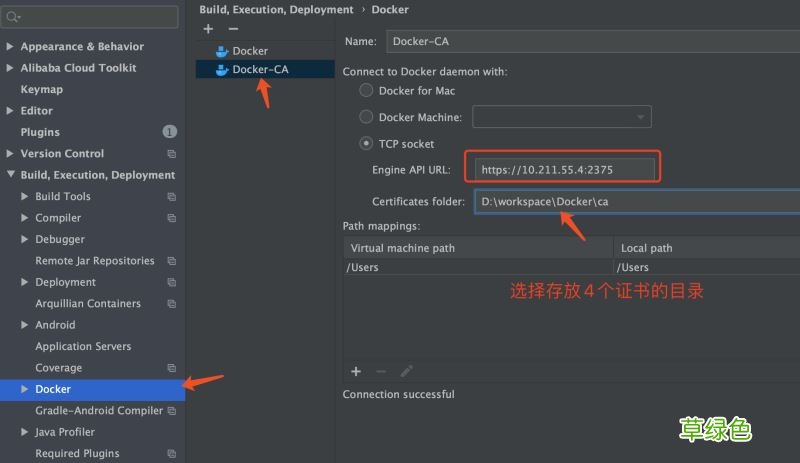The image size is (800, 463).
Task: Select the Docker for Mac radio button
Action: [366, 90]
